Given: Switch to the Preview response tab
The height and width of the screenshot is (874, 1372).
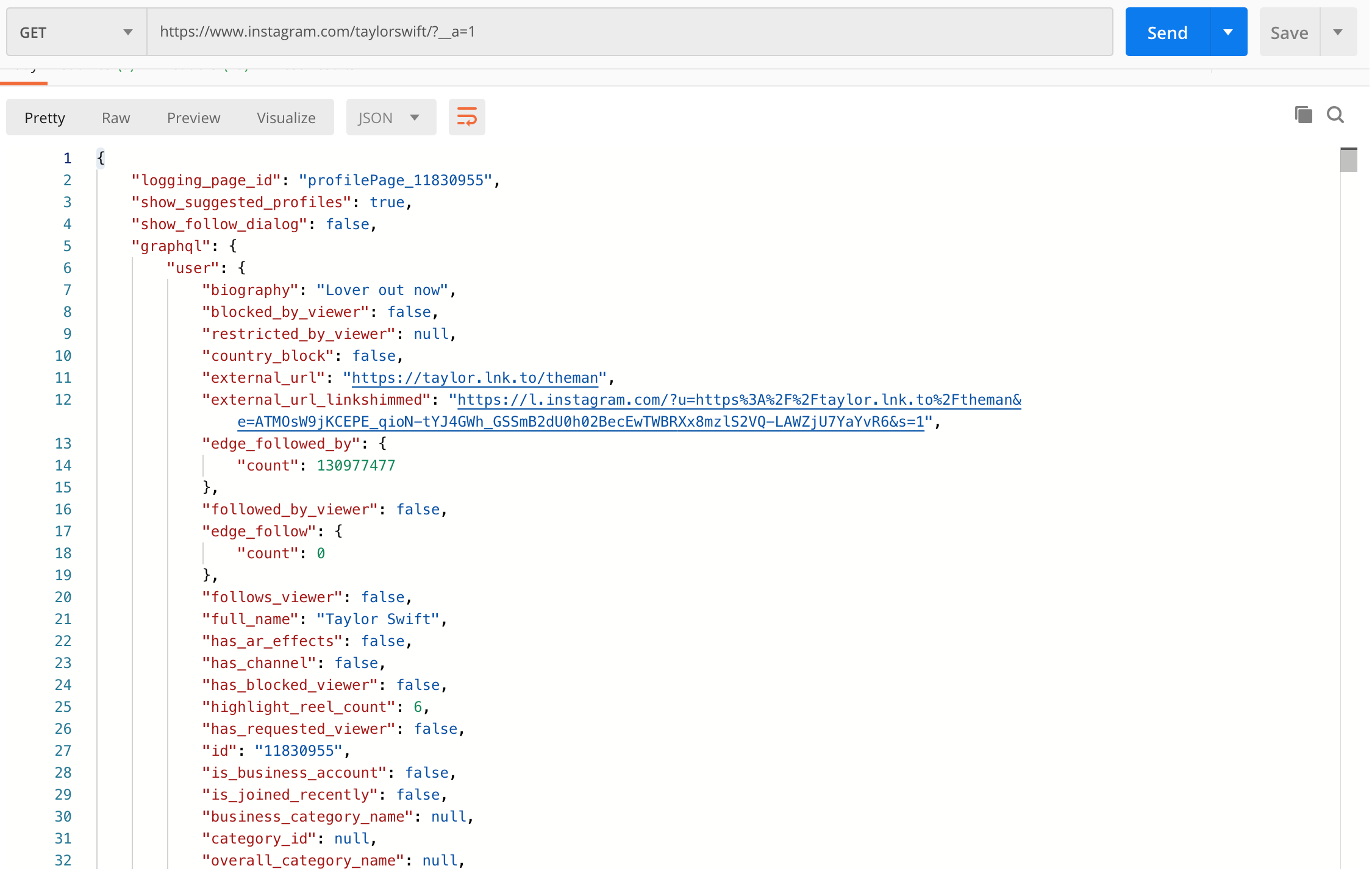Looking at the screenshot, I should coord(193,117).
